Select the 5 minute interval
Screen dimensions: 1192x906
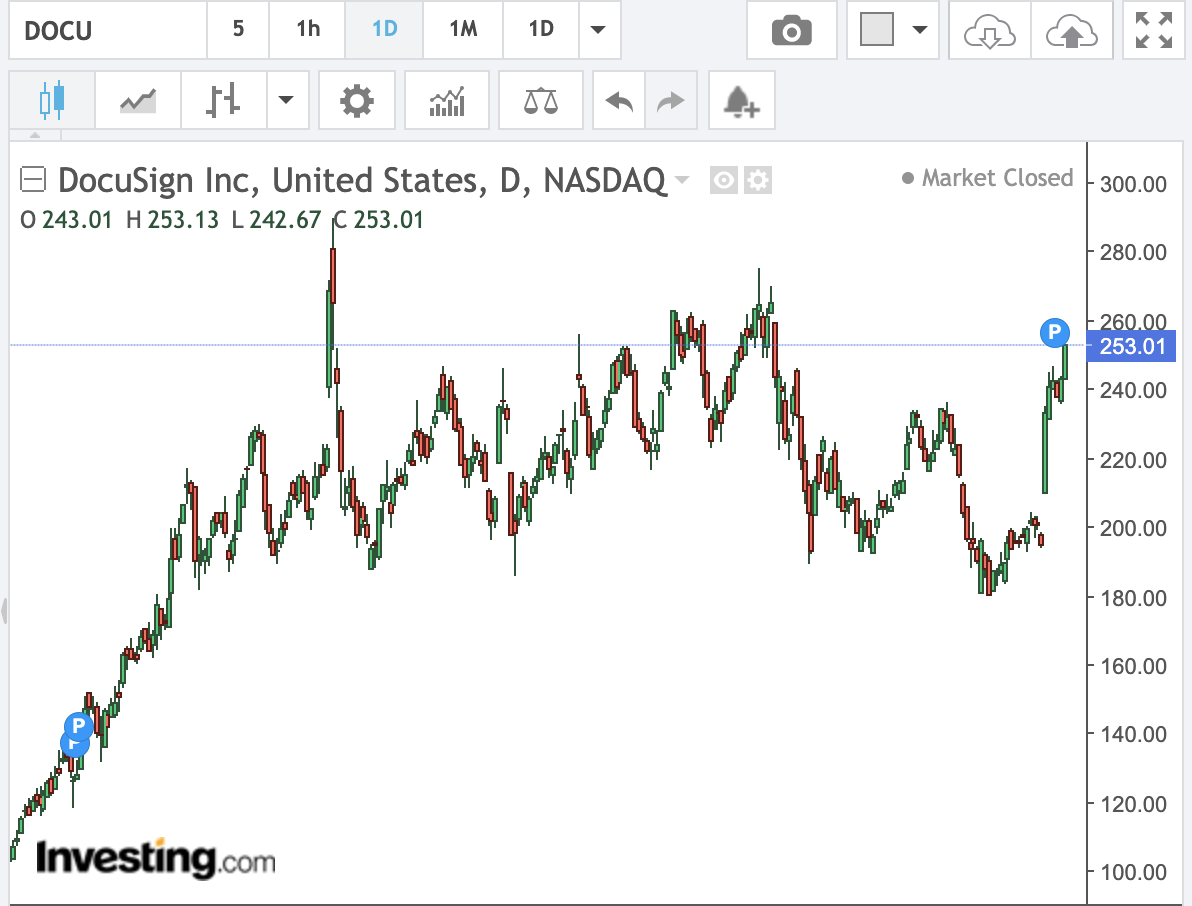pos(238,30)
